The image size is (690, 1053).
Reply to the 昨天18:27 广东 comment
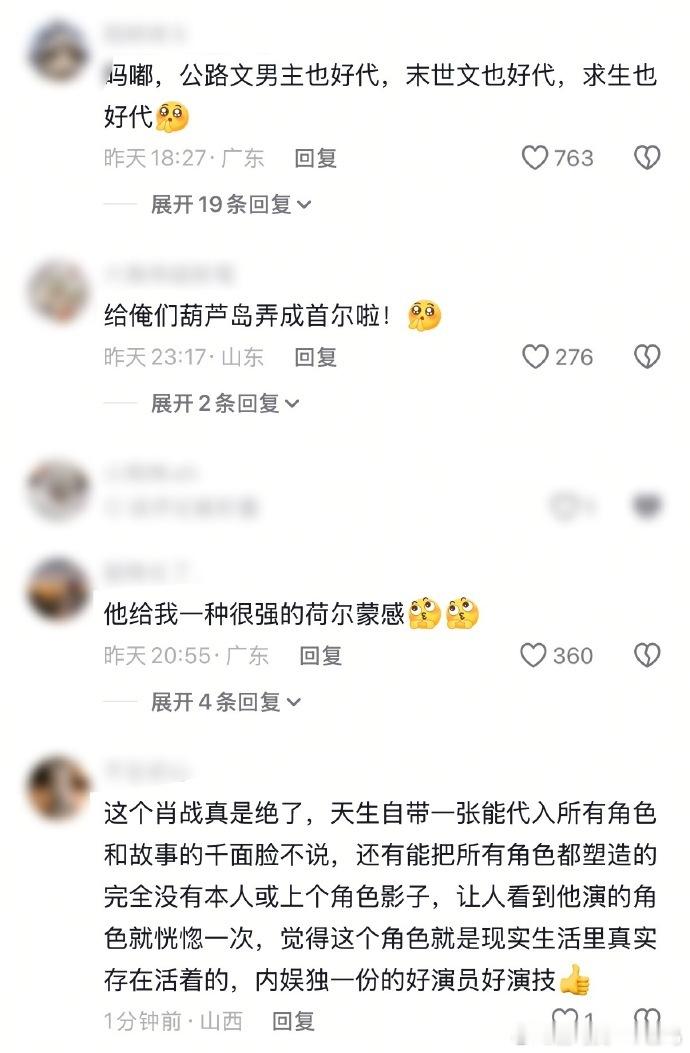[x=315, y=158]
